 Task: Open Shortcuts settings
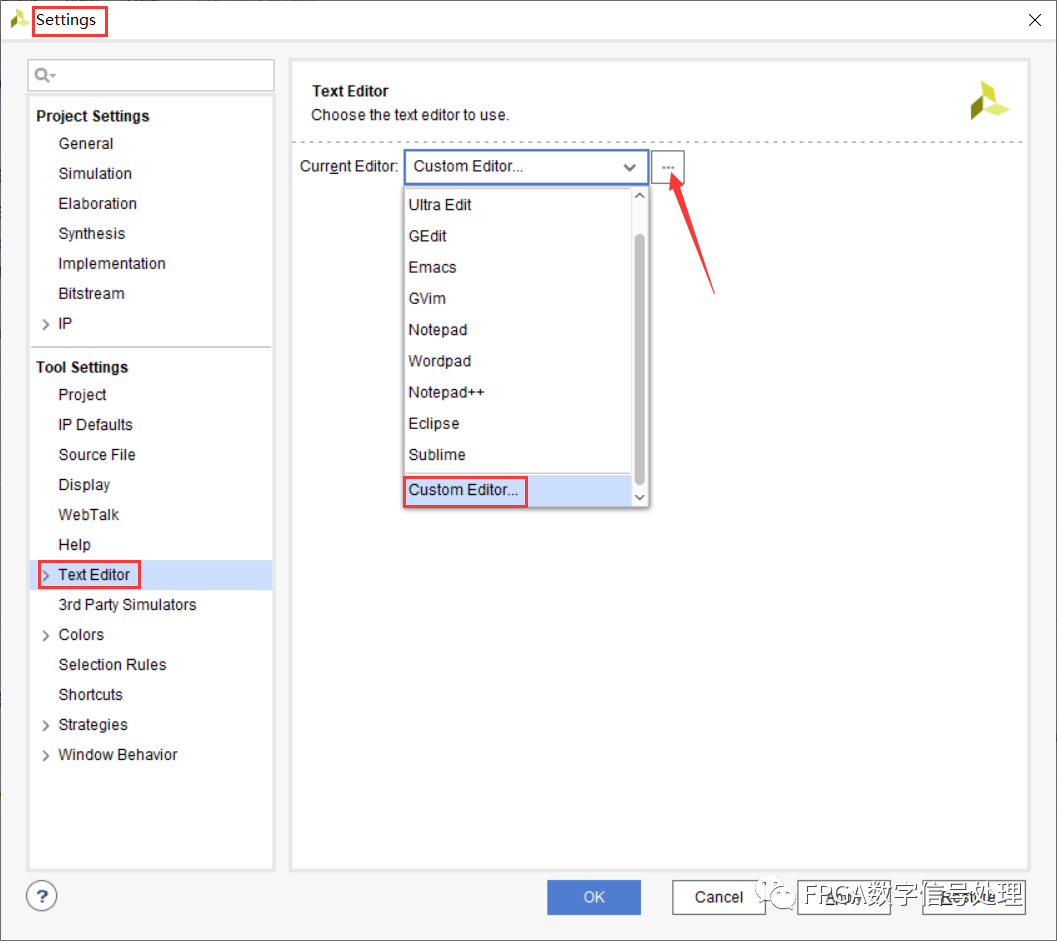pos(90,695)
